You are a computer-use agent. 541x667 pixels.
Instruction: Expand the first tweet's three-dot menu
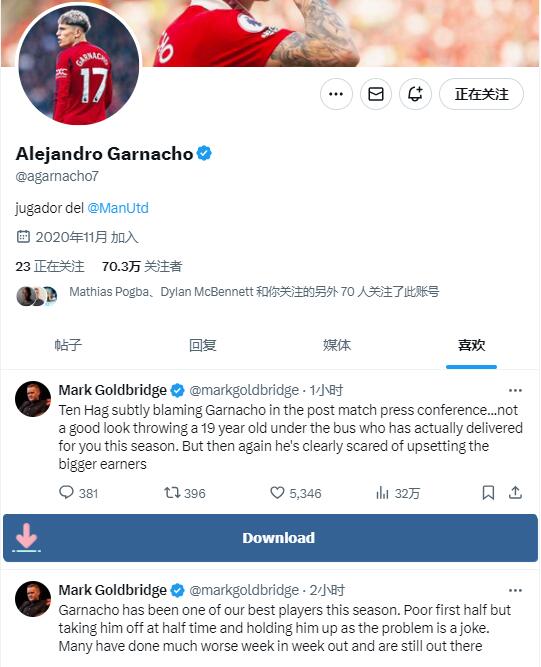515,390
